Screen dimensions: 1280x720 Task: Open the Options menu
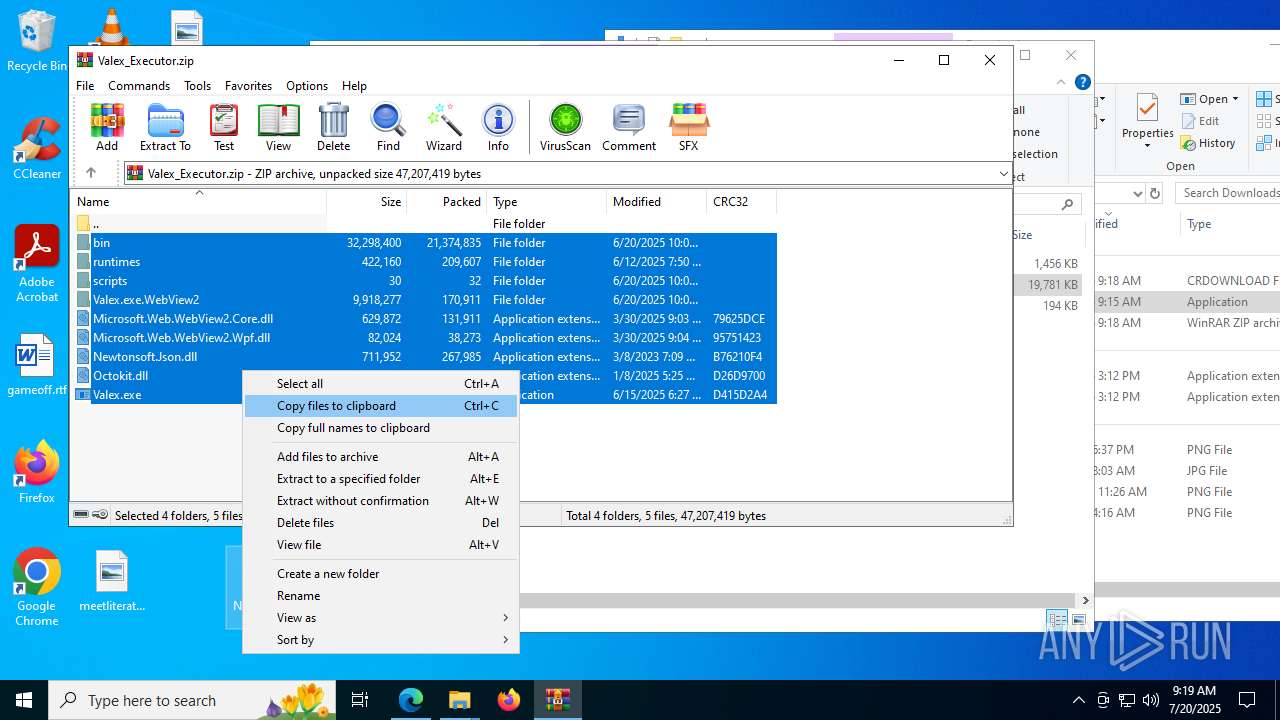pos(307,86)
